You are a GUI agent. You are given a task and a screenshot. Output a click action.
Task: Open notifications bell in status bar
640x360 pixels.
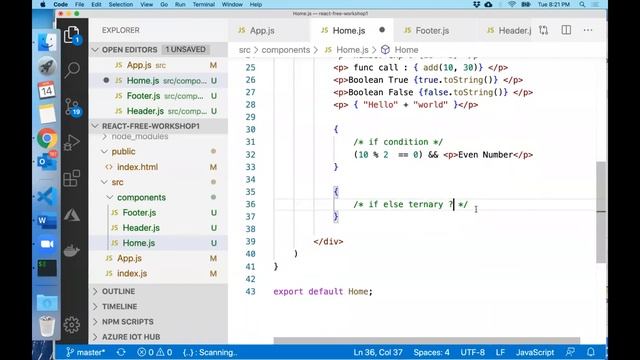[591, 352]
